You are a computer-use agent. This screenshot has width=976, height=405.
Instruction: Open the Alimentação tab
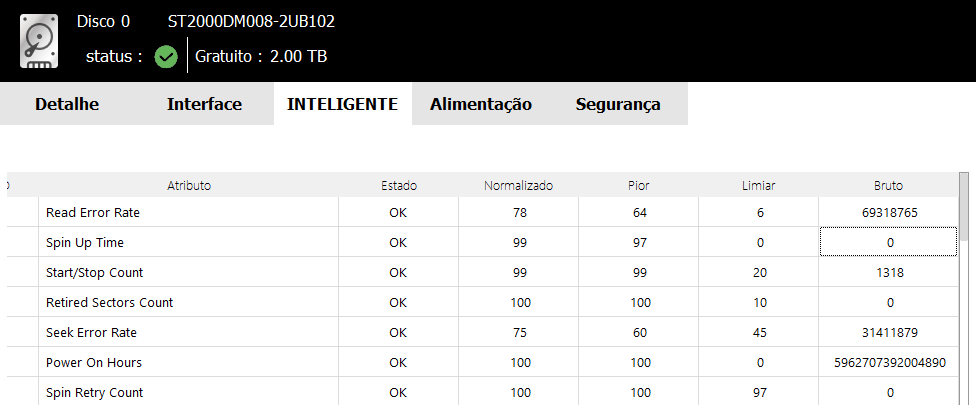(x=481, y=104)
